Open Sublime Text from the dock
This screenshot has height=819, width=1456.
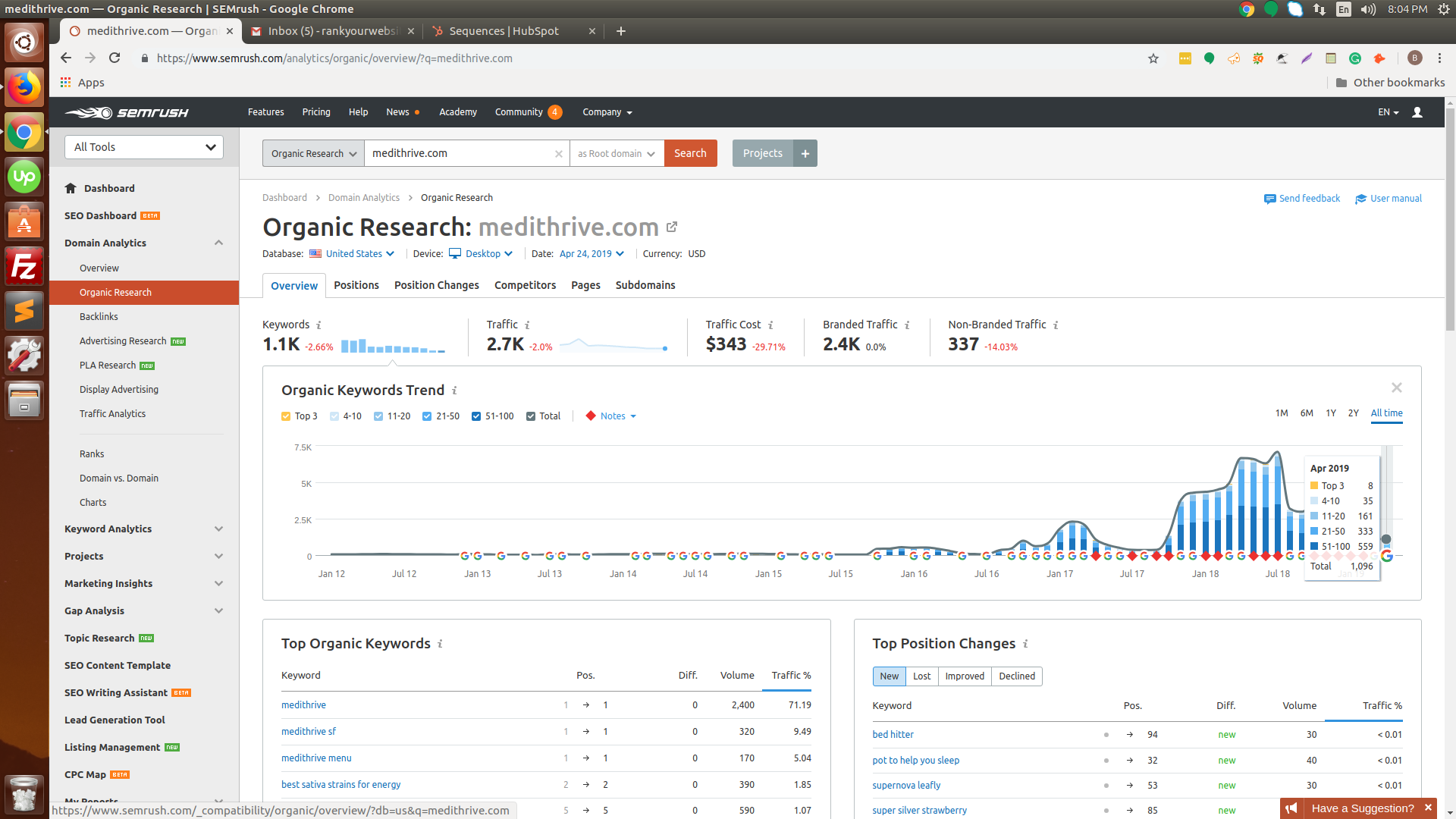point(24,311)
